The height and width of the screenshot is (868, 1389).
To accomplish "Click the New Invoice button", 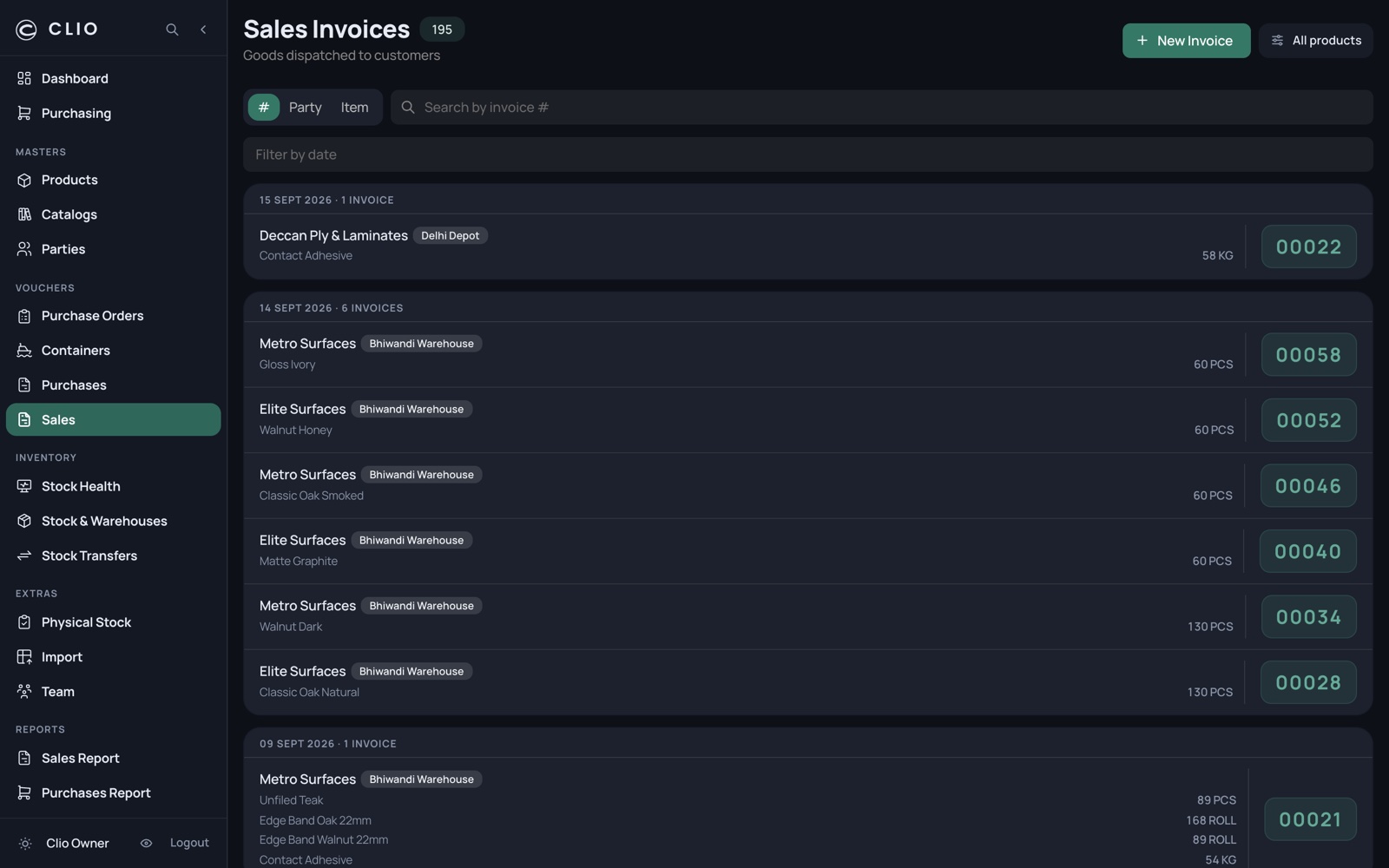I will coord(1186,41).
